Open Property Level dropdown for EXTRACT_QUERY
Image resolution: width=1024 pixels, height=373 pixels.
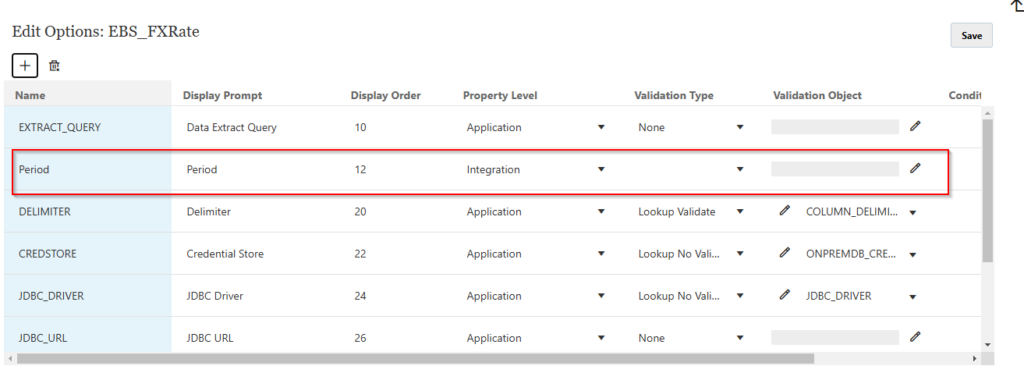(x=601, y=127)
